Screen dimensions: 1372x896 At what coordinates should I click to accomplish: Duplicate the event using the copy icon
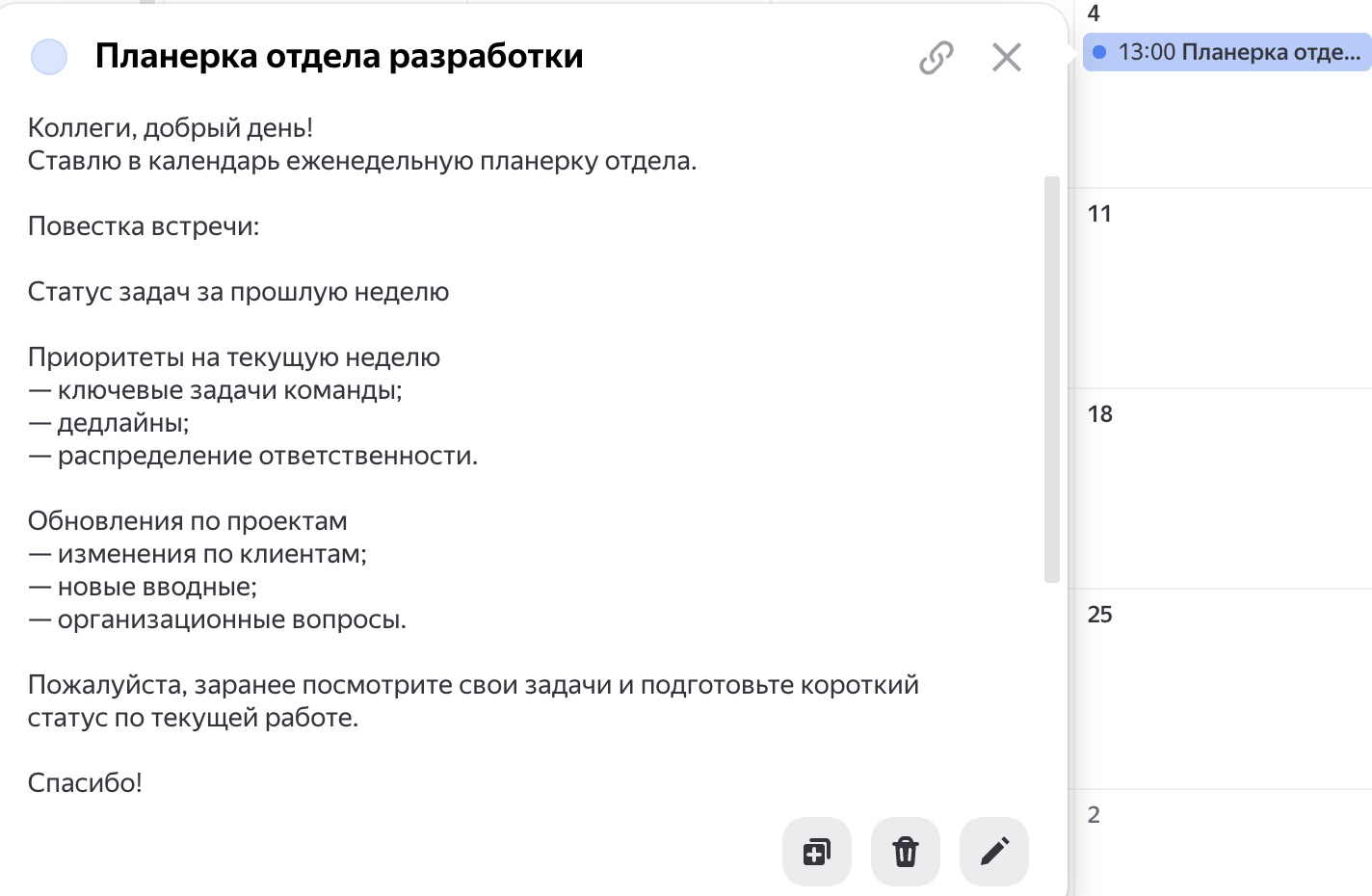tap(817, 852)
